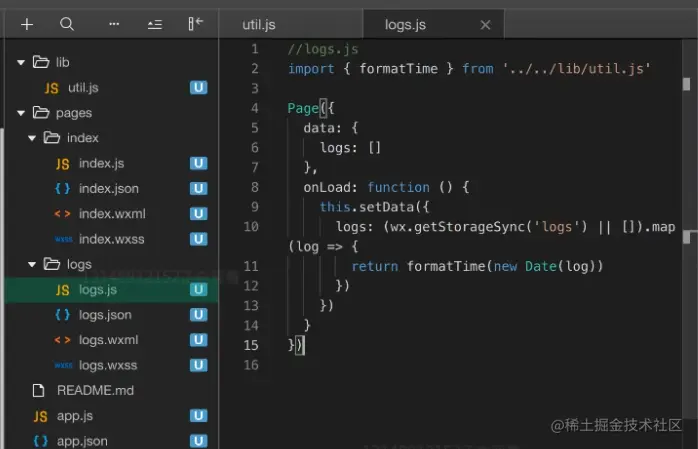Open index.wxml file
The height and width of the screenshot is (449, 698).
coord(111,214)
